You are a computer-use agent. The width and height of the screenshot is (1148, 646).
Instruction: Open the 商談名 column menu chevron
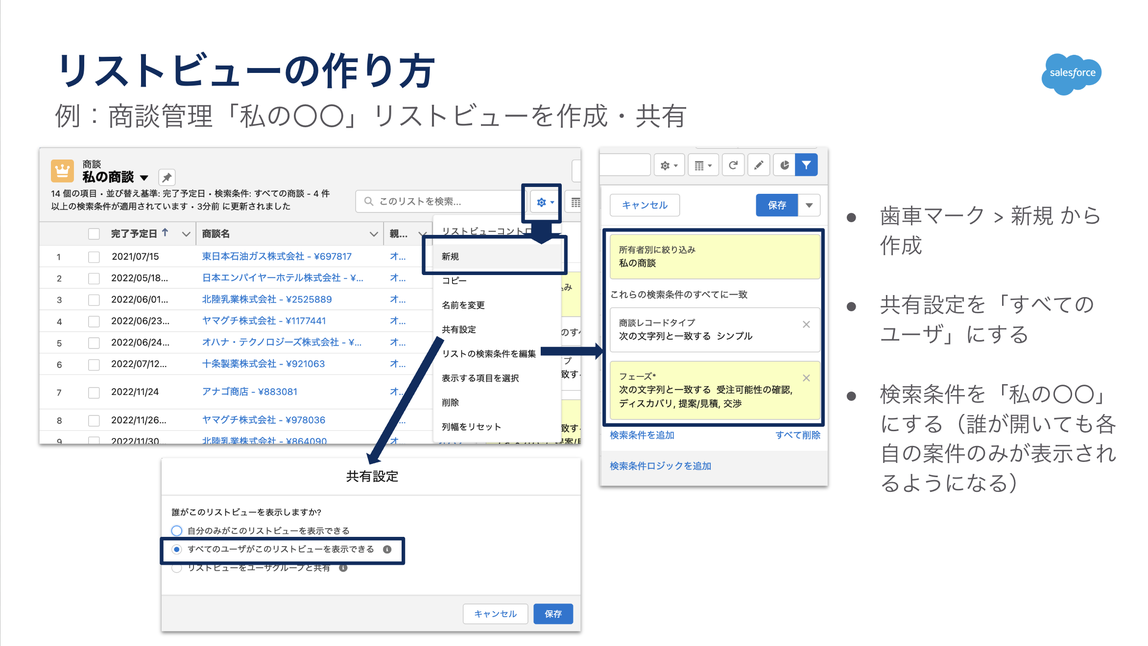coord(373,234)
